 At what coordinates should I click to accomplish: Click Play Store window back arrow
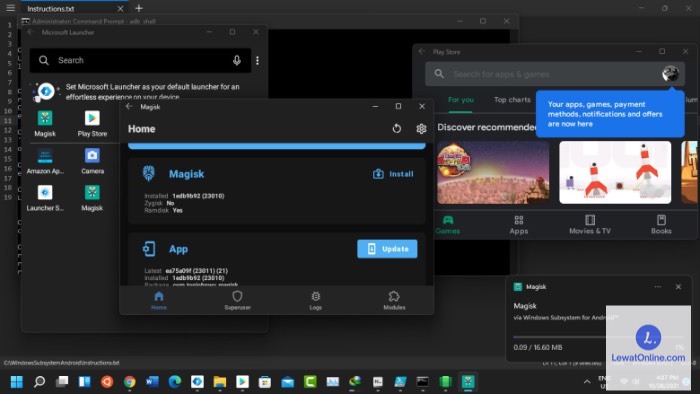point(422,52)
